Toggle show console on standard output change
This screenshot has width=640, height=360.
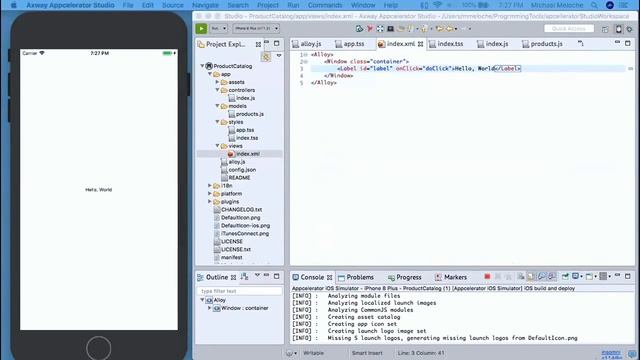click(x=542, y=277)
